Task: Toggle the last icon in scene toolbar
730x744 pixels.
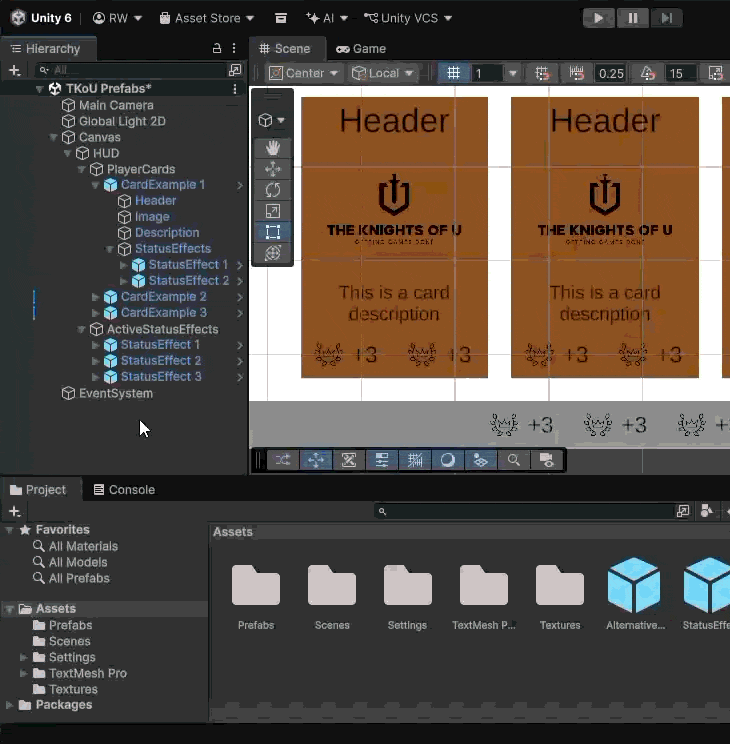Action: tap(715, 73)
